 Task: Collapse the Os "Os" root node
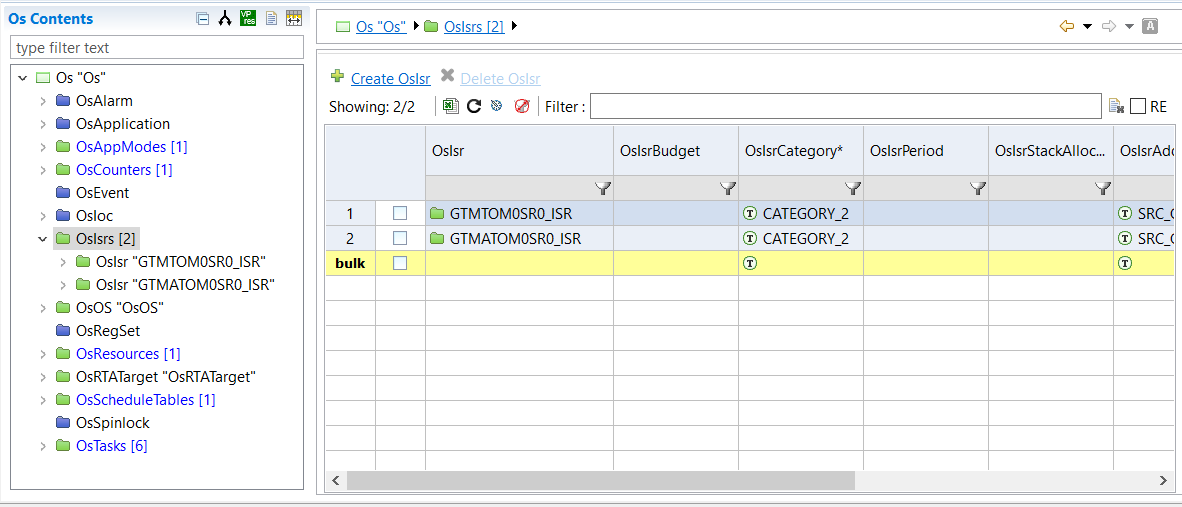click(x=23, y=77)
